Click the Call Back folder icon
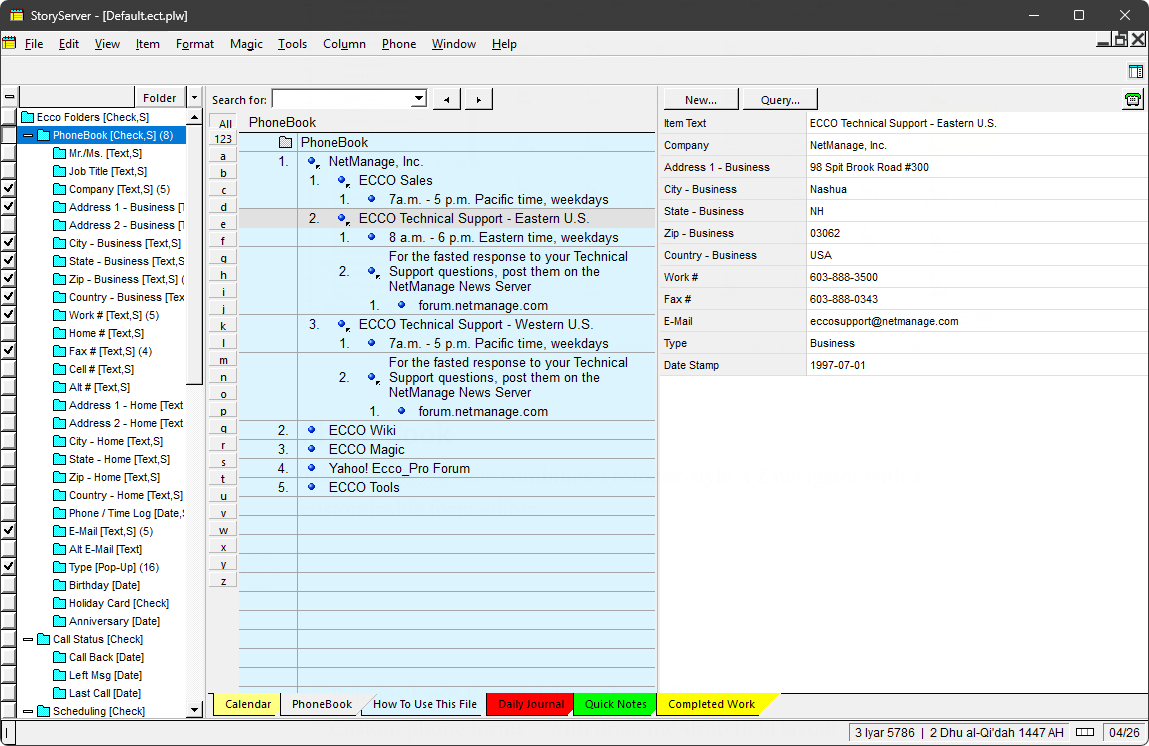The image size is (1149, 746). click(59, 657)
